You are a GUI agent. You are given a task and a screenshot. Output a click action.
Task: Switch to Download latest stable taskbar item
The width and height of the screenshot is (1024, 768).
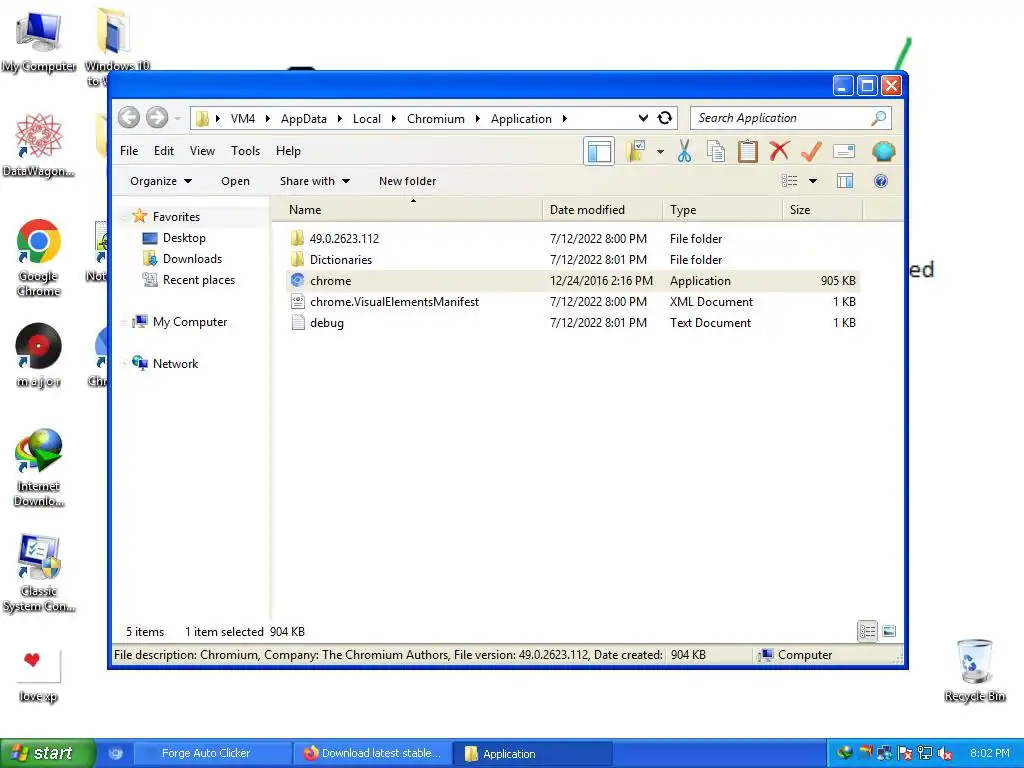tap(374, 753)
